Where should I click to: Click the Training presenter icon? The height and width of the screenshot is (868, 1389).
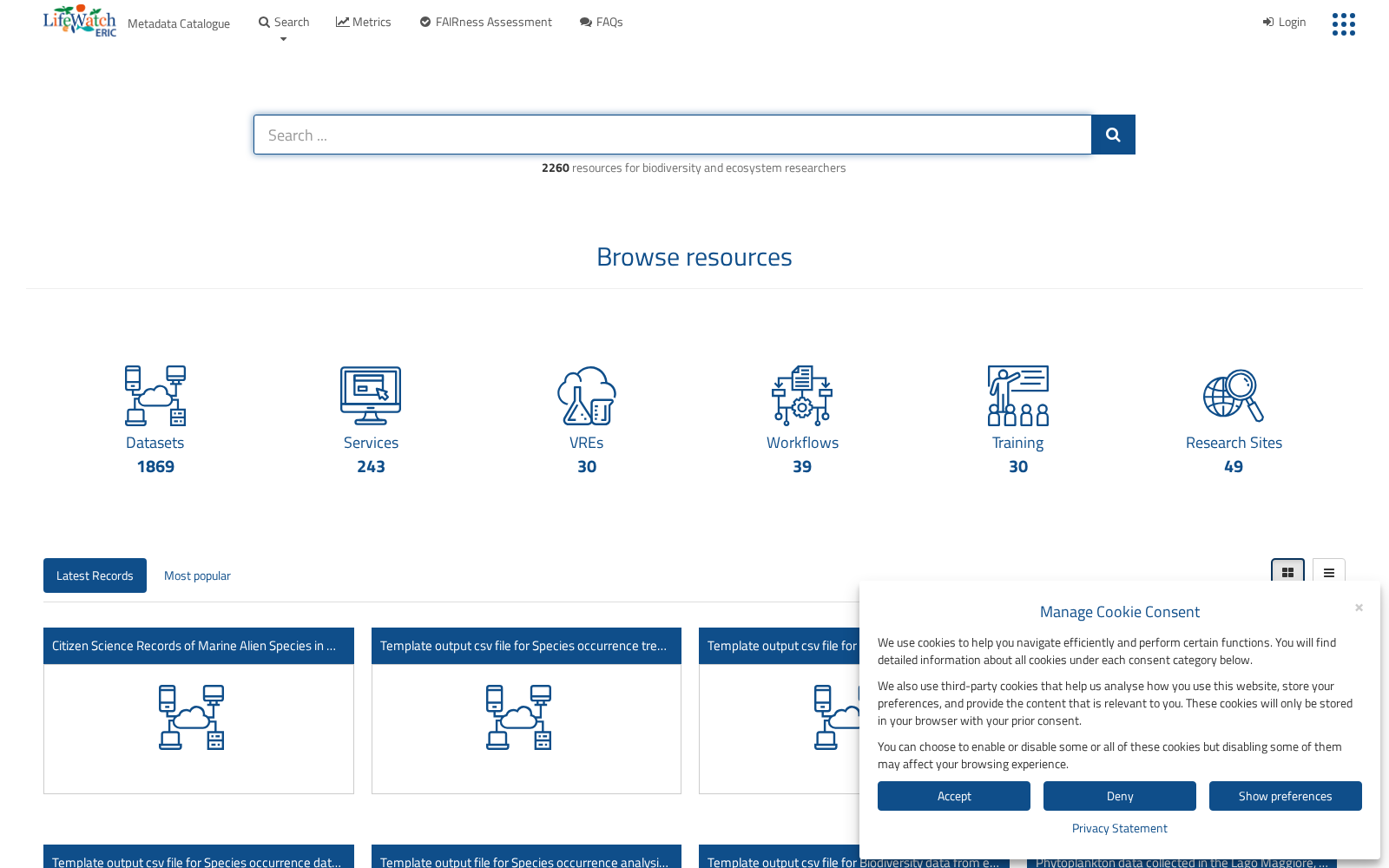[x=1018, y=396]
